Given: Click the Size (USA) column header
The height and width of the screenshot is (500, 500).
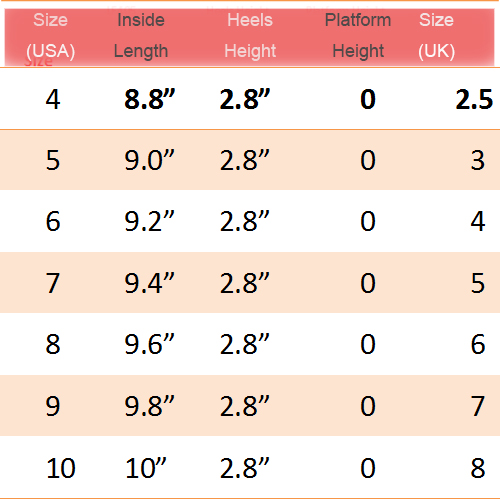Looking at the screenshot, I should click(51, 35).
